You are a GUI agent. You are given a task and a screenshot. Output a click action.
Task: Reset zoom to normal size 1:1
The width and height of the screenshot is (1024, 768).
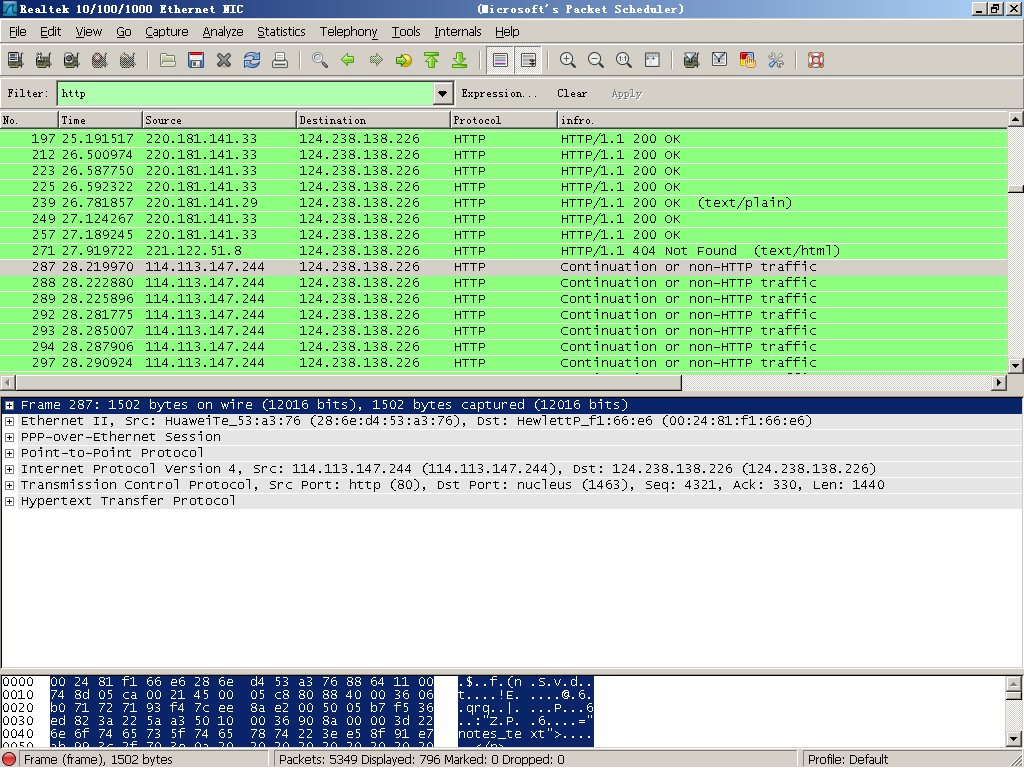point(624,60)
